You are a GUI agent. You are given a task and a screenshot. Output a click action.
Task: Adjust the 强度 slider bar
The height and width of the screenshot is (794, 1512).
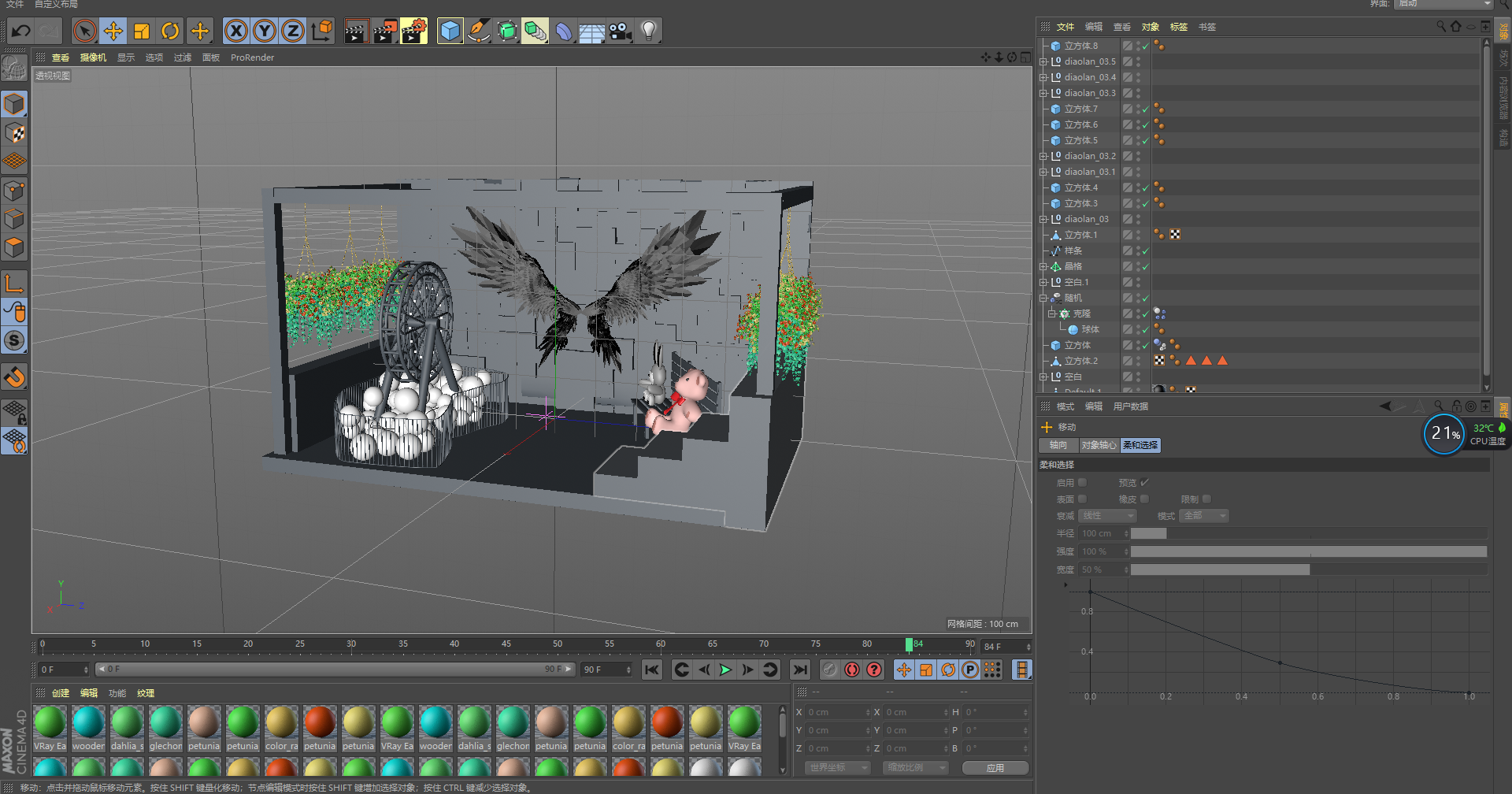1309,552
